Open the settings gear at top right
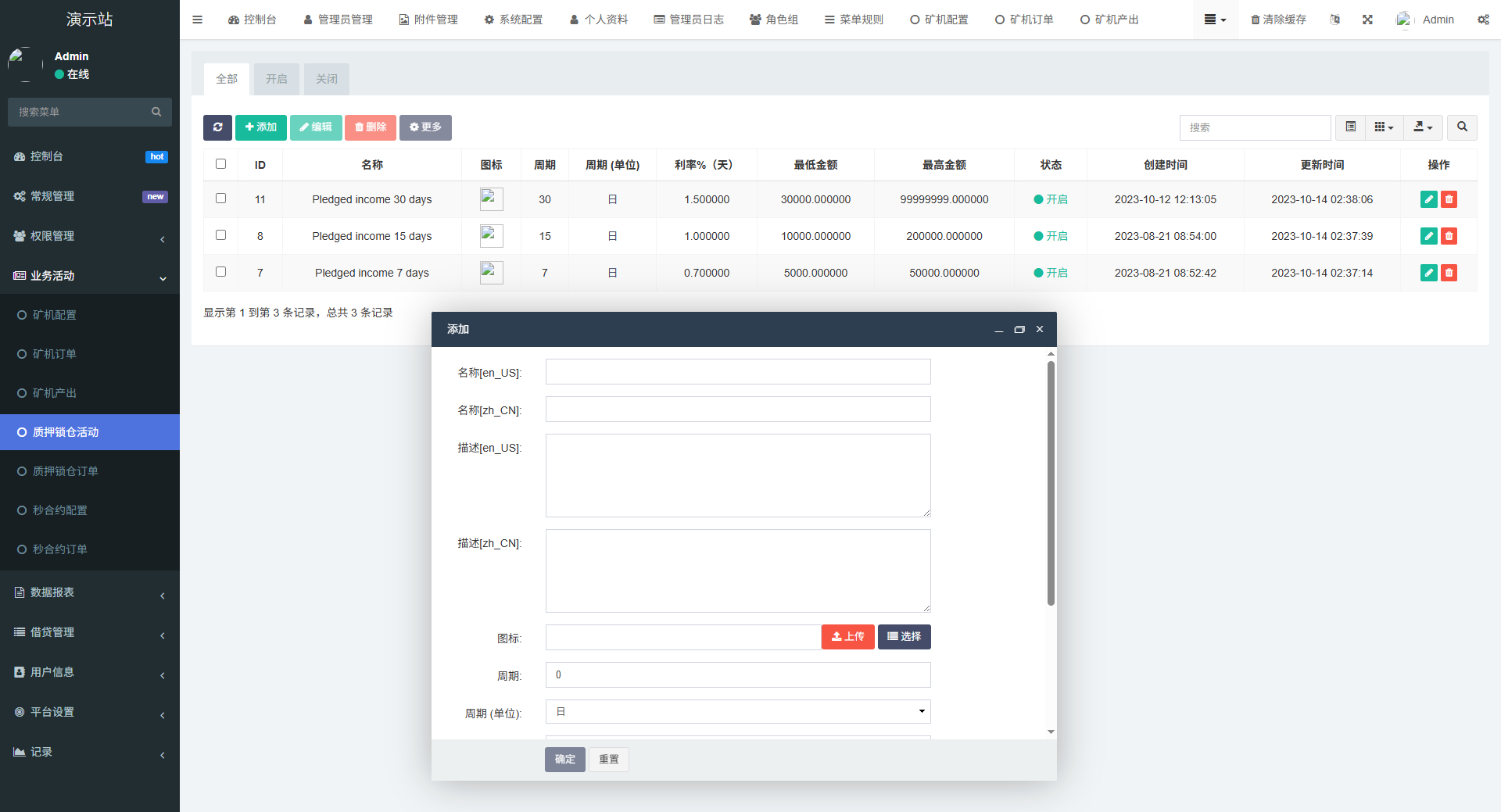 click(1483, 20)
